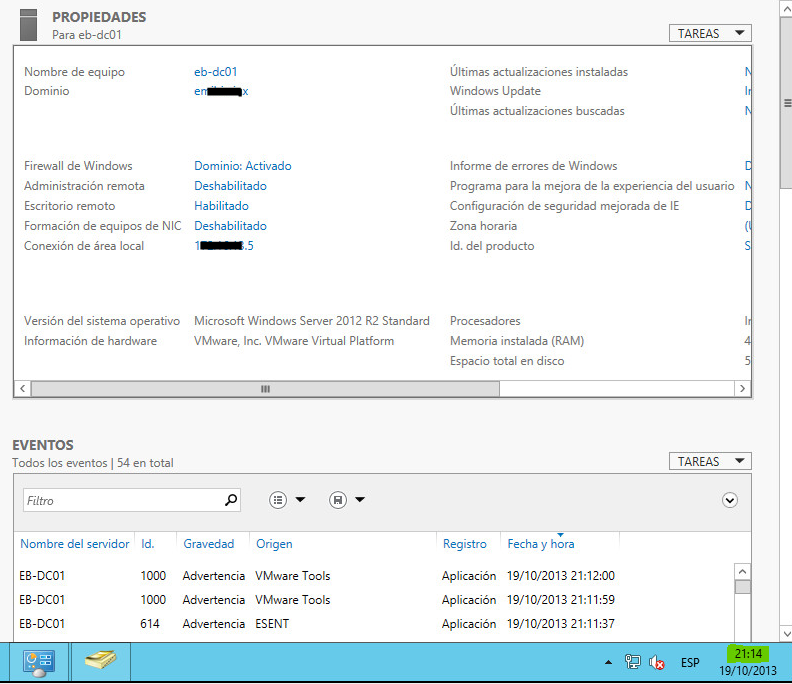792x684 pixels.
Task: Click Zona horaria label
Action: (x=483, y=226)
